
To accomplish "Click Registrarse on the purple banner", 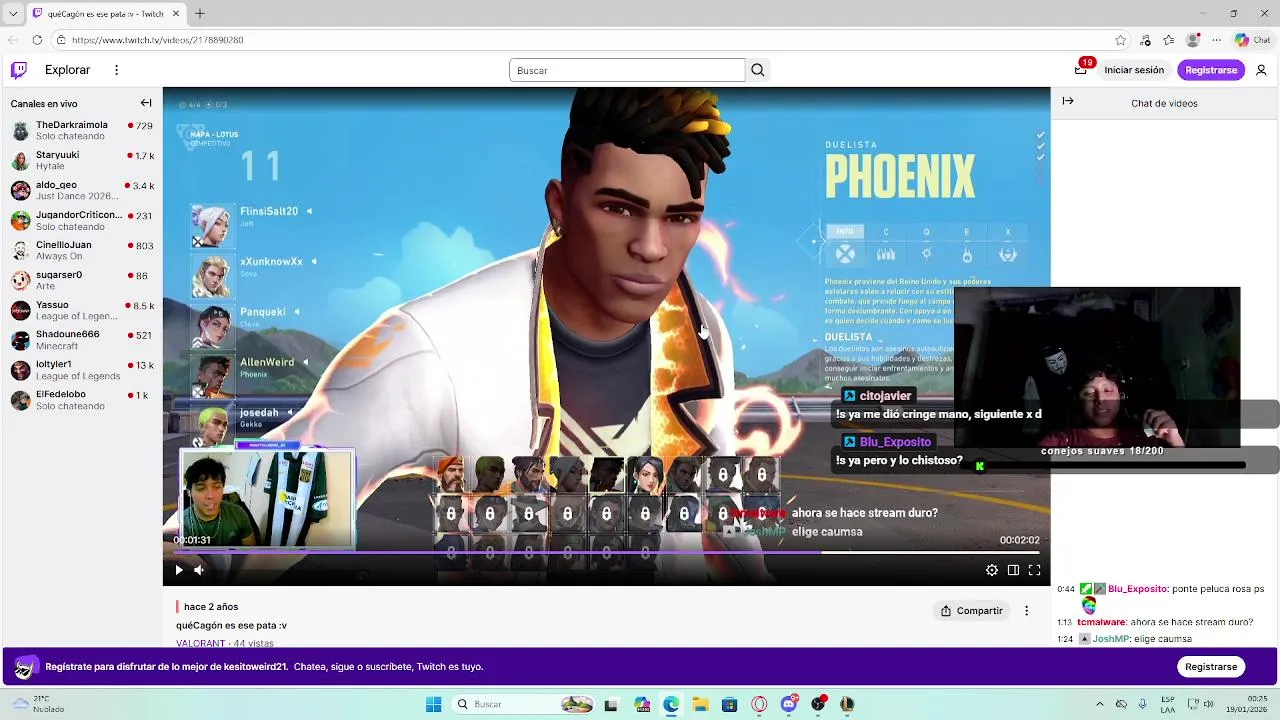I will [1211, 667].
